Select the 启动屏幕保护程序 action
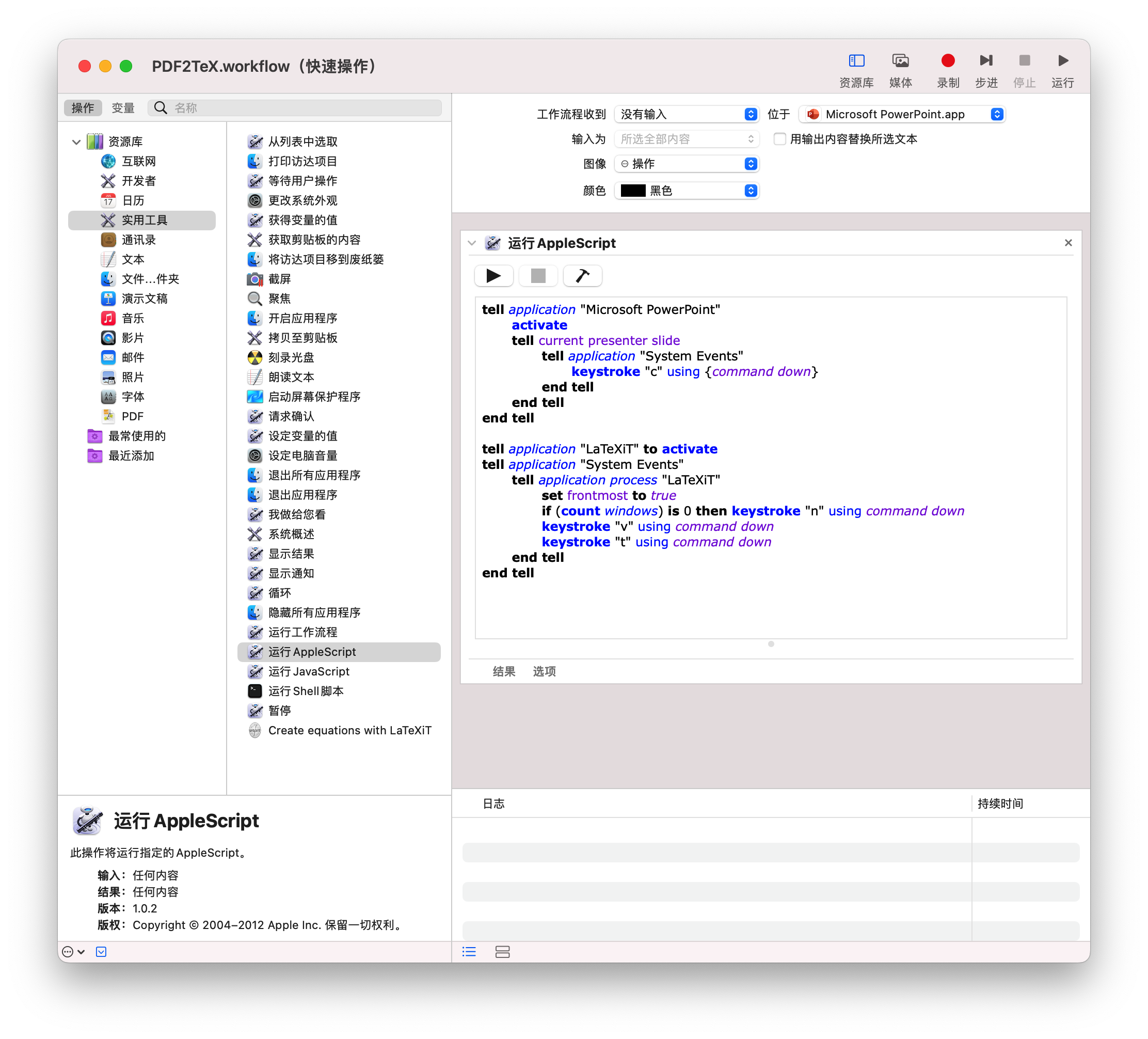Screen dimensions: 1148x1039 339,397
